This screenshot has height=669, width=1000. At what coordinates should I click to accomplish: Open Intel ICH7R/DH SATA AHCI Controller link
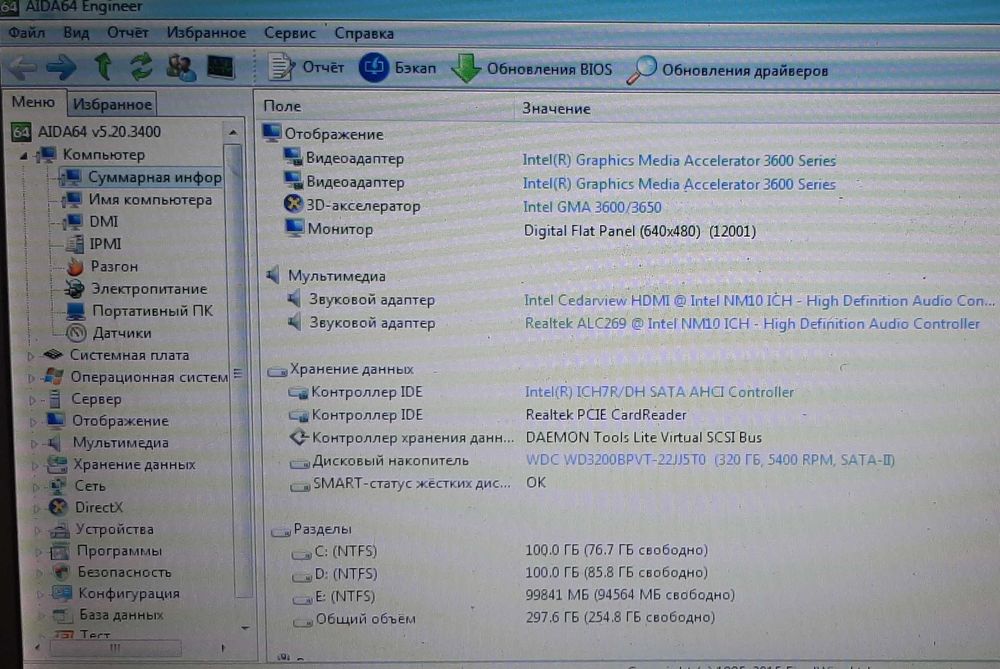[659, 392]
